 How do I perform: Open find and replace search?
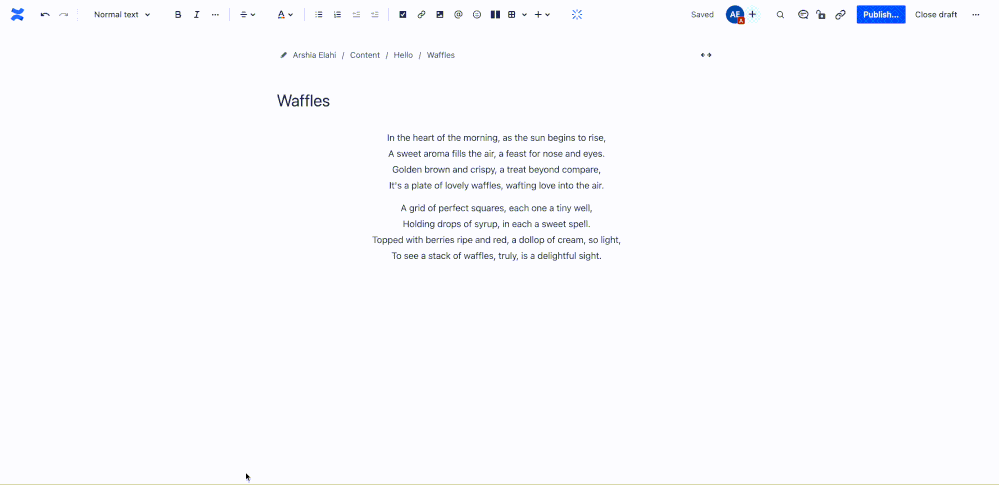pos(780,15)
